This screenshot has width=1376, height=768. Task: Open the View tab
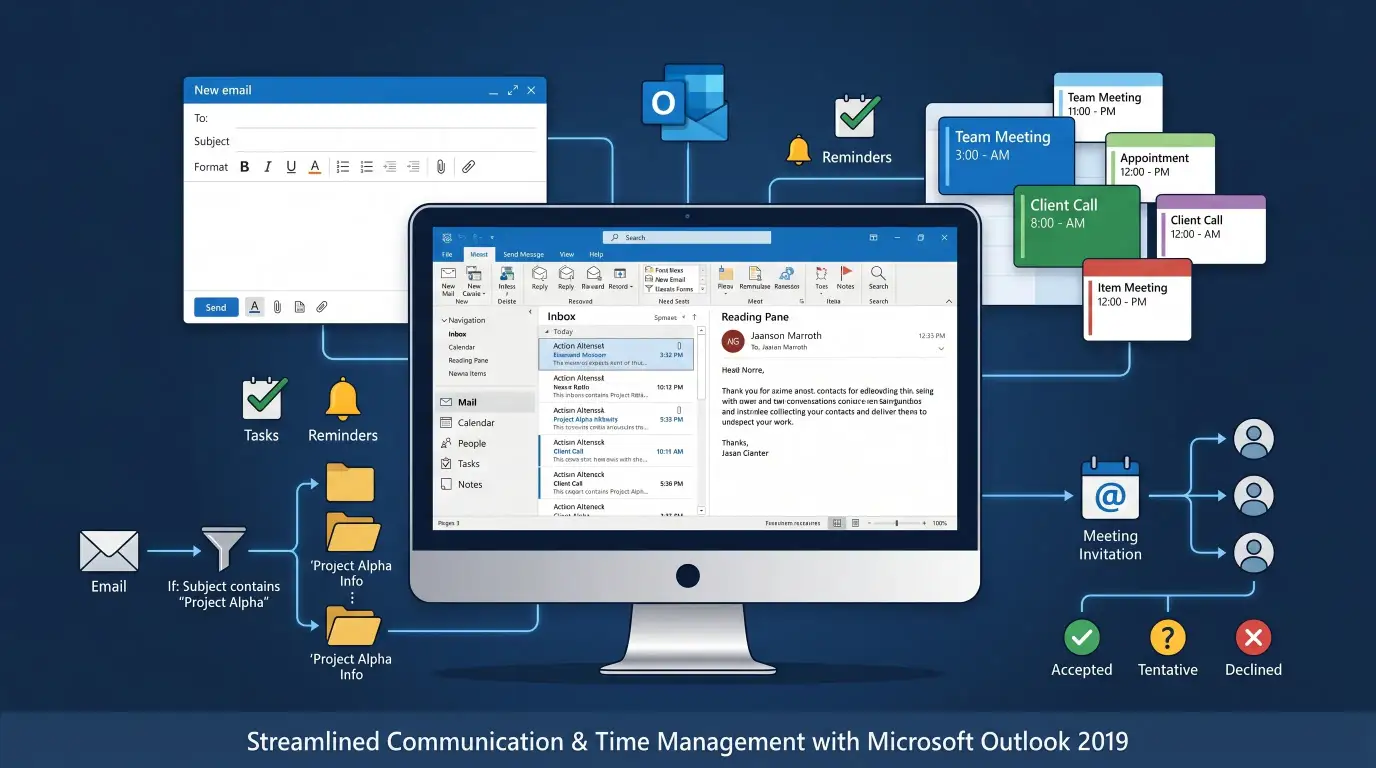tap(567, 254)
